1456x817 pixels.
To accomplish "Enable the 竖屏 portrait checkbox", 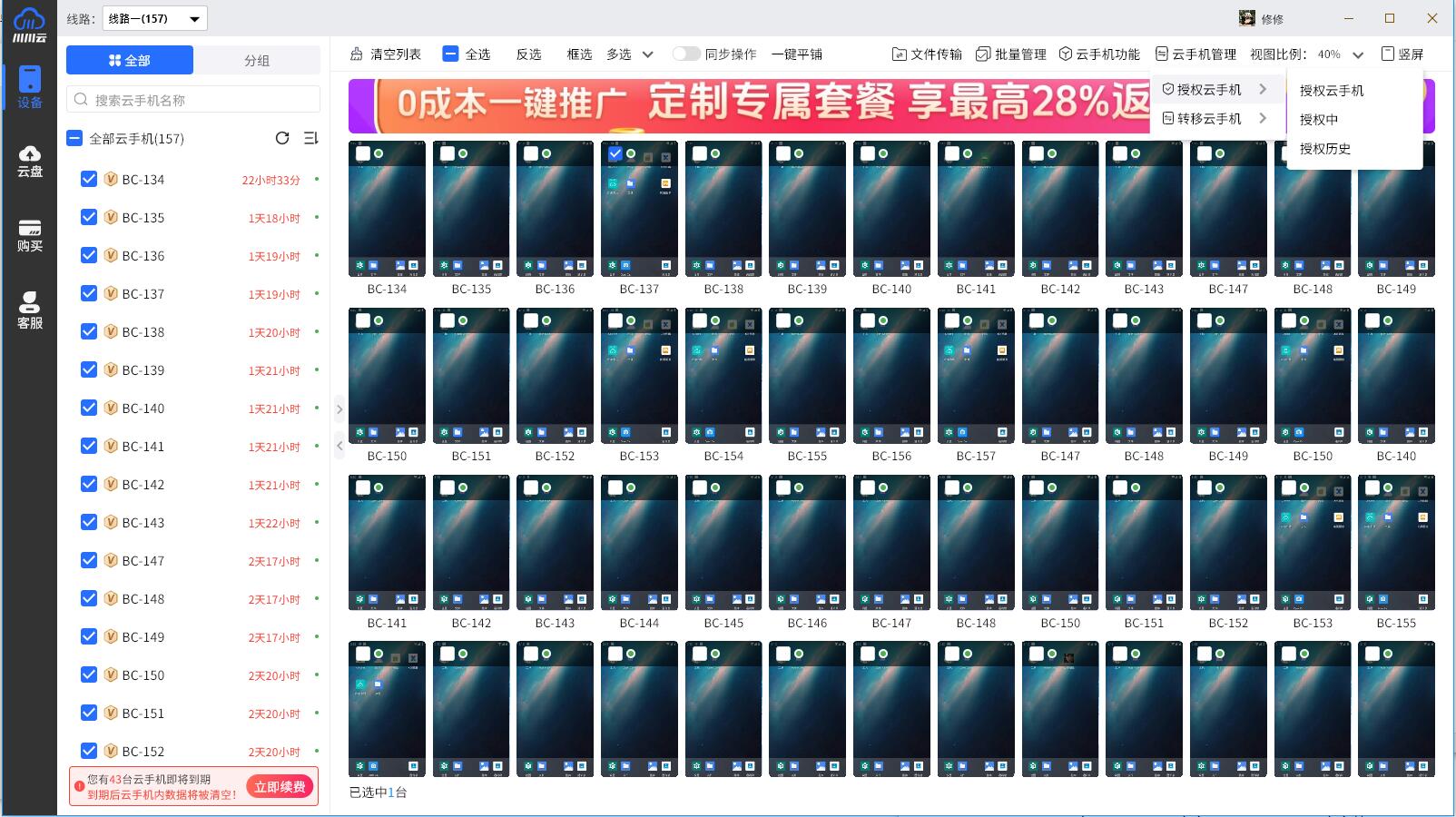I will pyautogui.click(x=1387, y=54).
